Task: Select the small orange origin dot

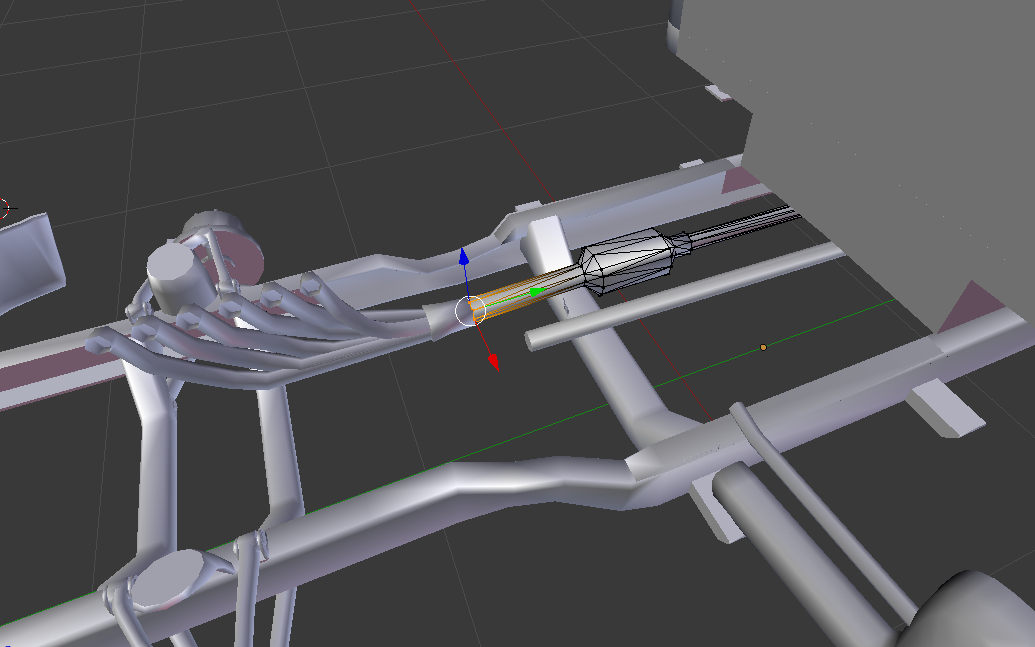Action: pos(764,347)
